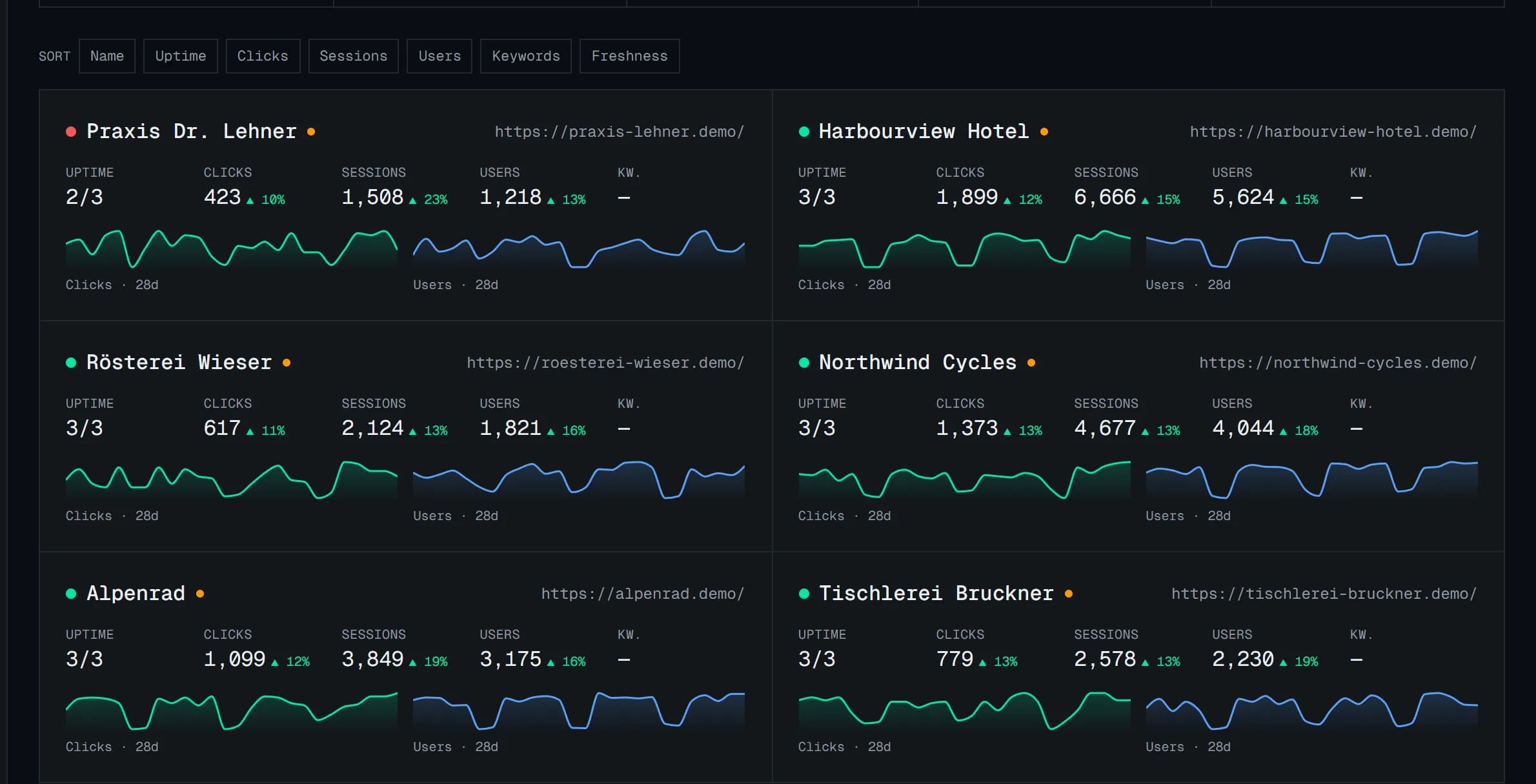The width and height of the screenshot is (1536, 784).
Task: Click green status dot of Northwind Cycles
Action: click(x=804, y=363)
